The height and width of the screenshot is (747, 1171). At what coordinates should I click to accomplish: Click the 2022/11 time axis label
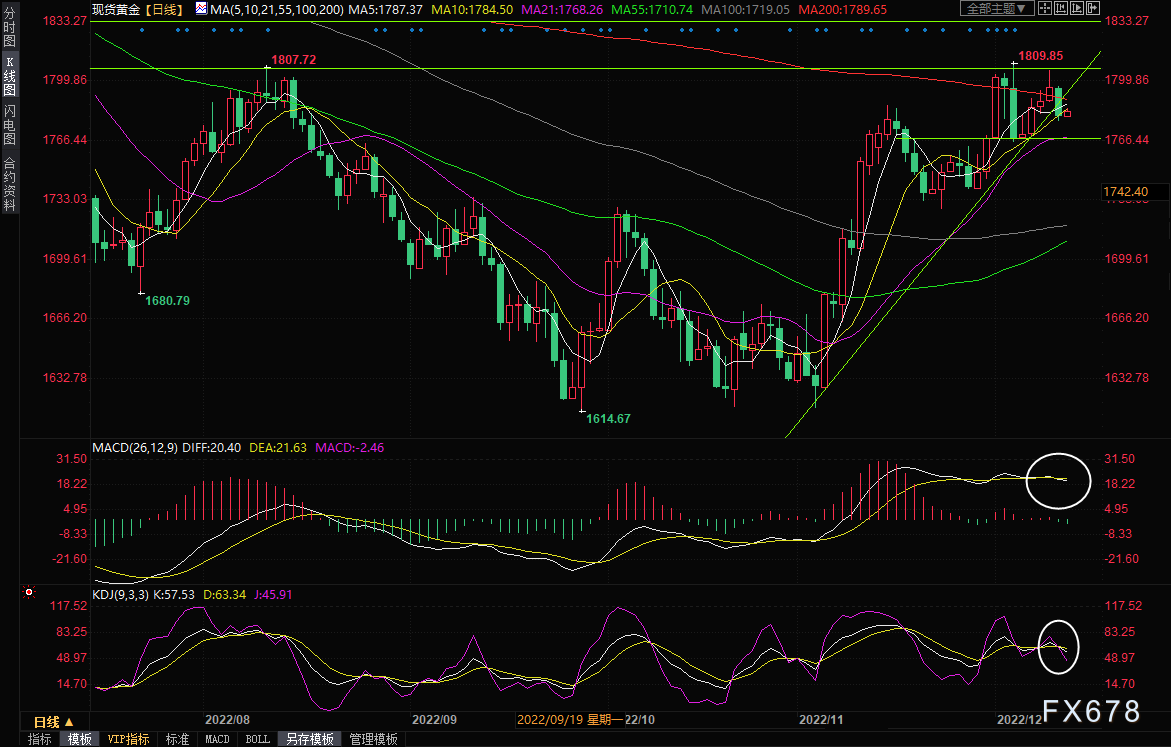point(821,719)
